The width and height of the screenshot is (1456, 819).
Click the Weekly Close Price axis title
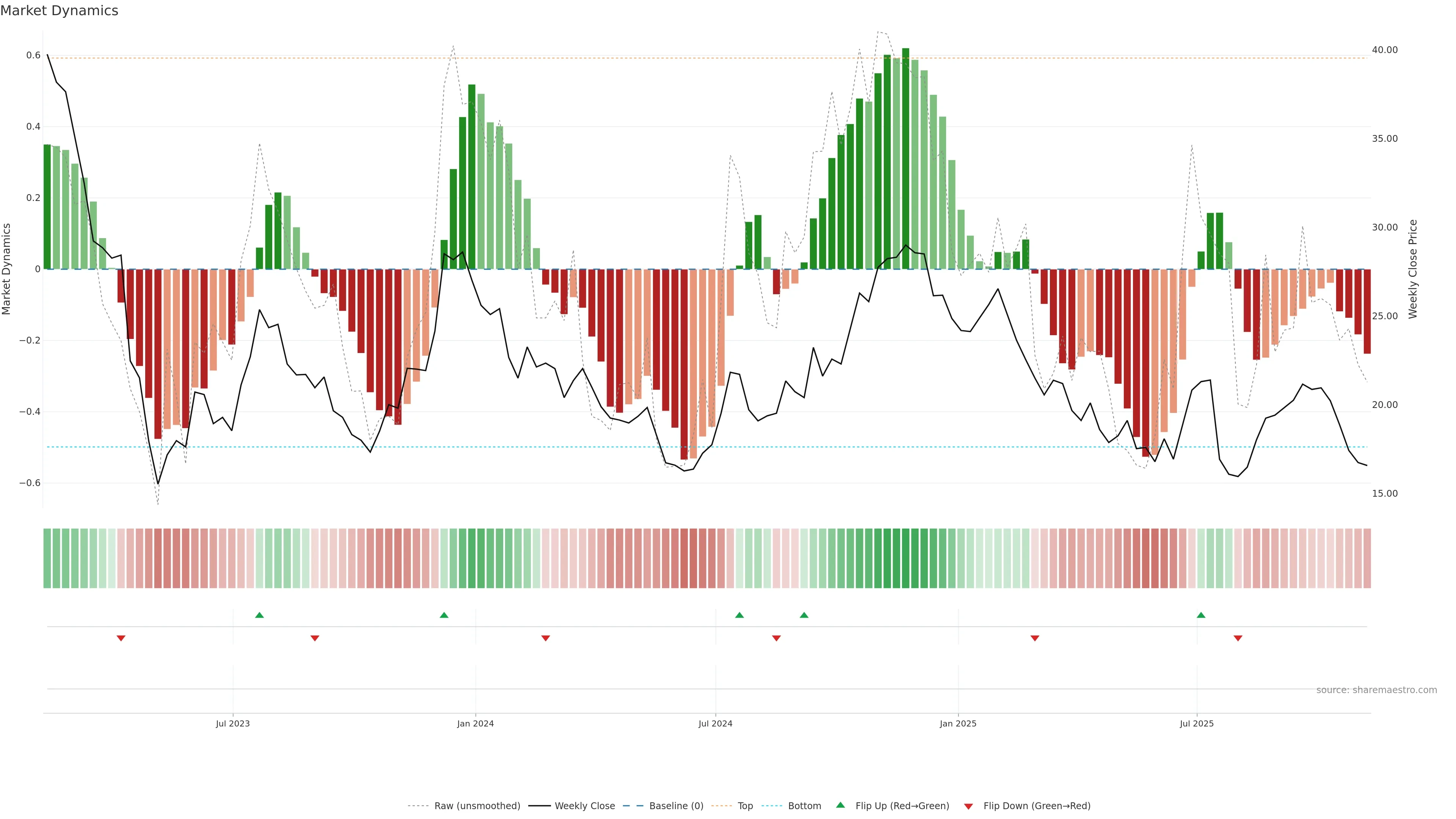pos(1412,269)
